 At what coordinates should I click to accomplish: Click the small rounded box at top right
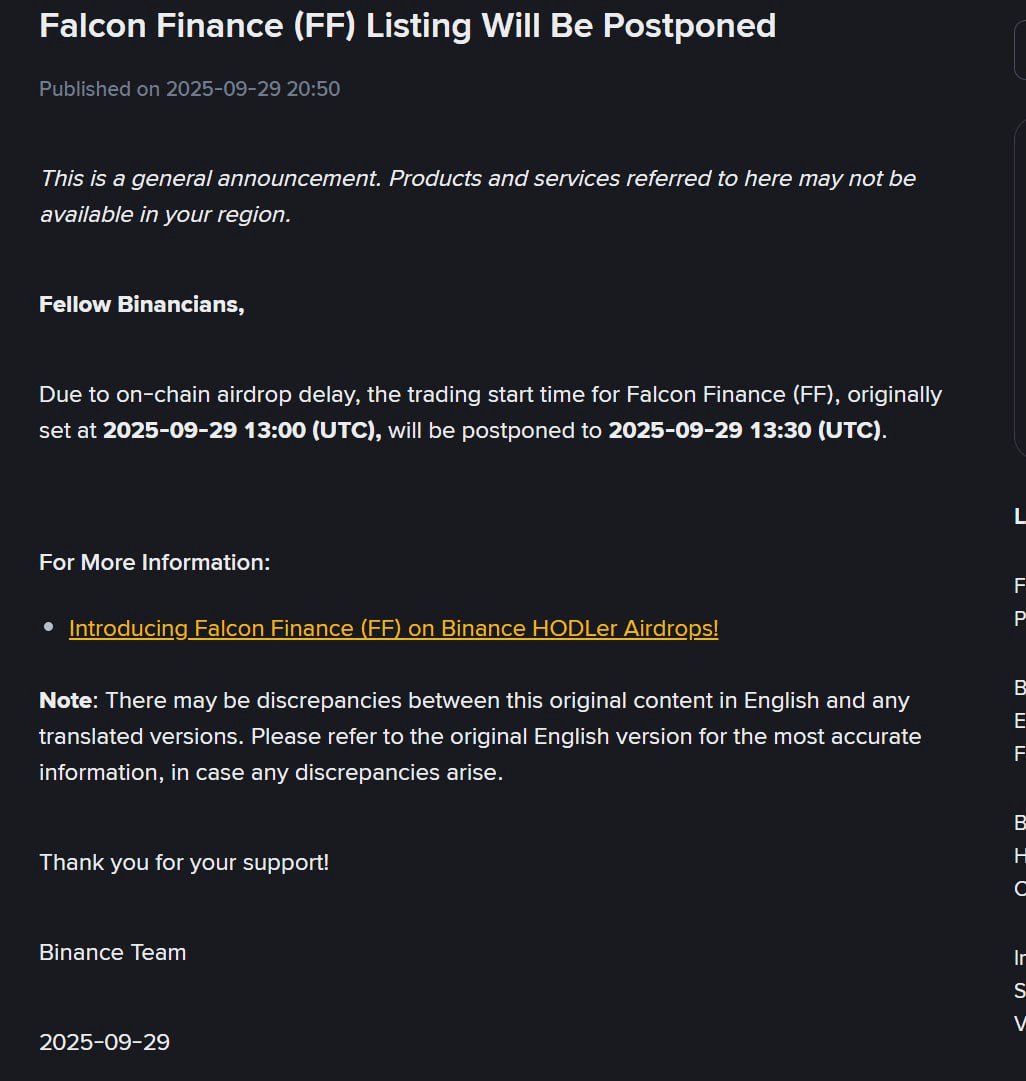[x=1020, y=50]
